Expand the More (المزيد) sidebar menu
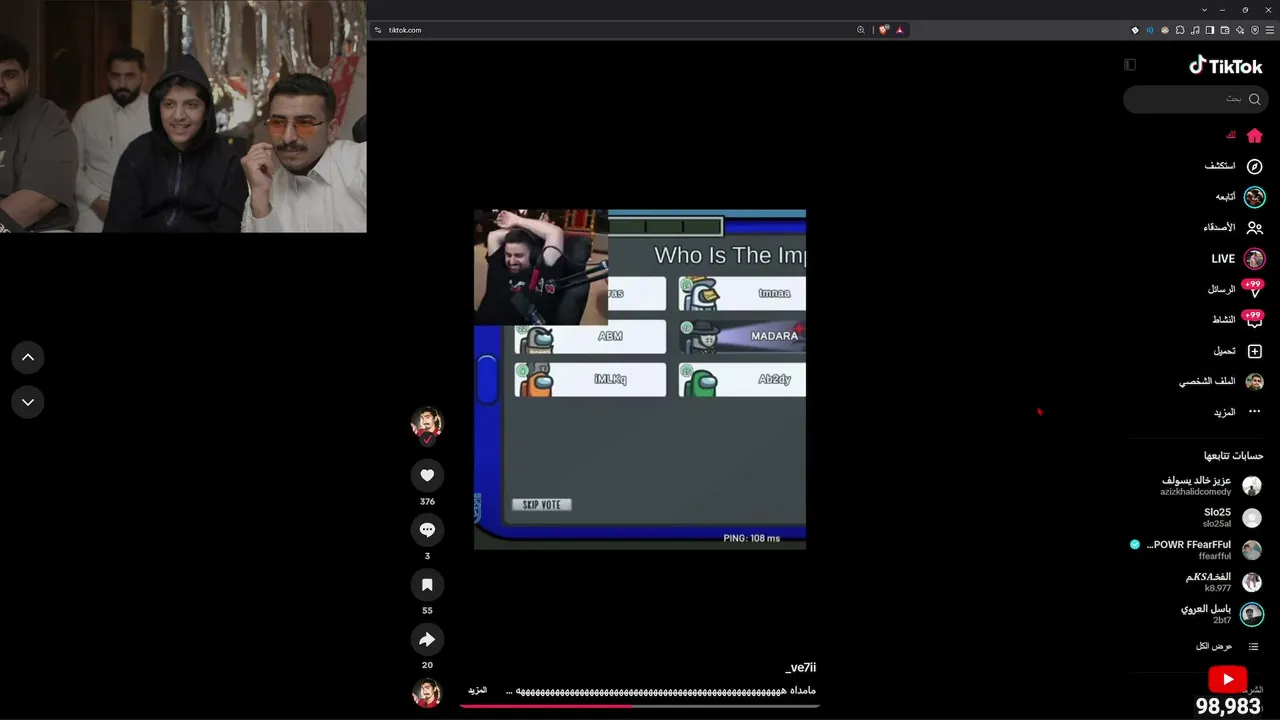The width and height of the screenshot is (1280, 720). (x=1238, y=412)
